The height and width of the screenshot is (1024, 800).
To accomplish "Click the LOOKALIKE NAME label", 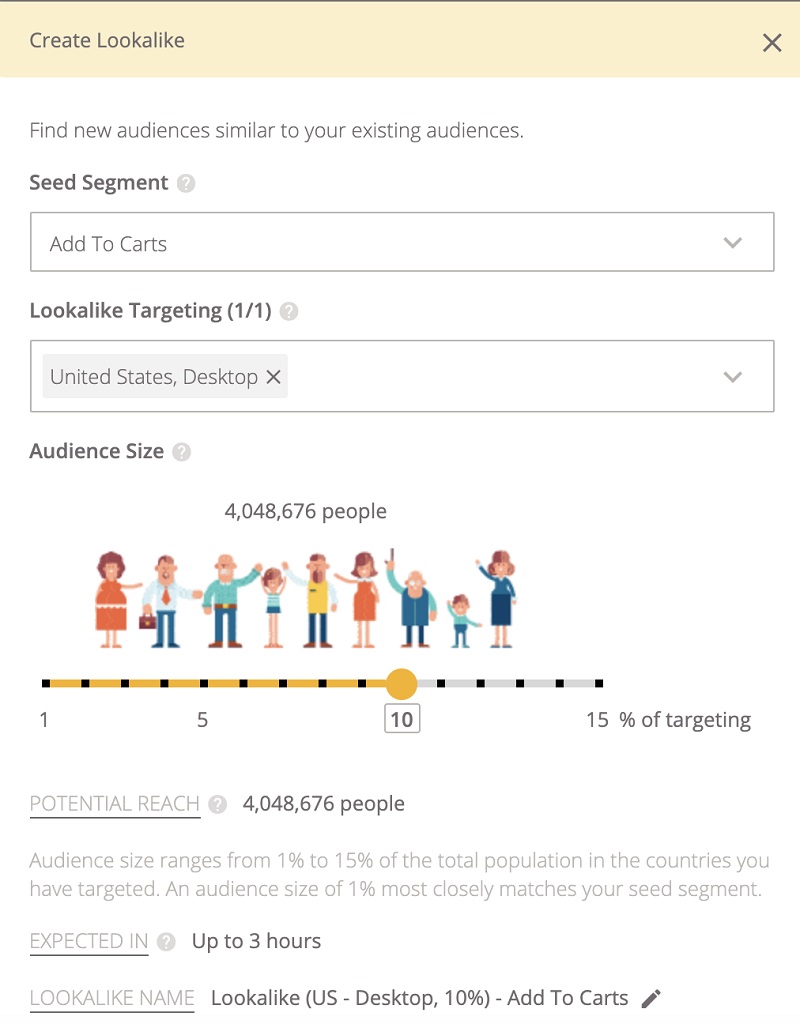I will (112, 998).
